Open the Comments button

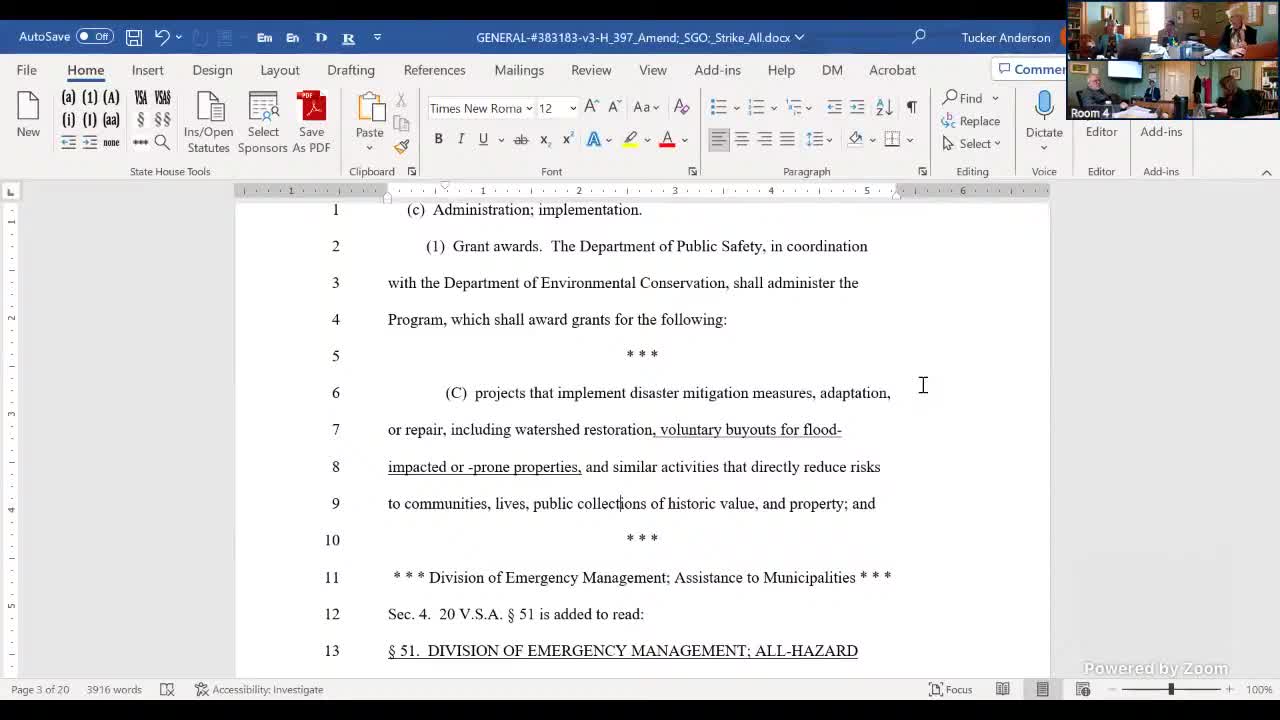[x=1030, y=69]
